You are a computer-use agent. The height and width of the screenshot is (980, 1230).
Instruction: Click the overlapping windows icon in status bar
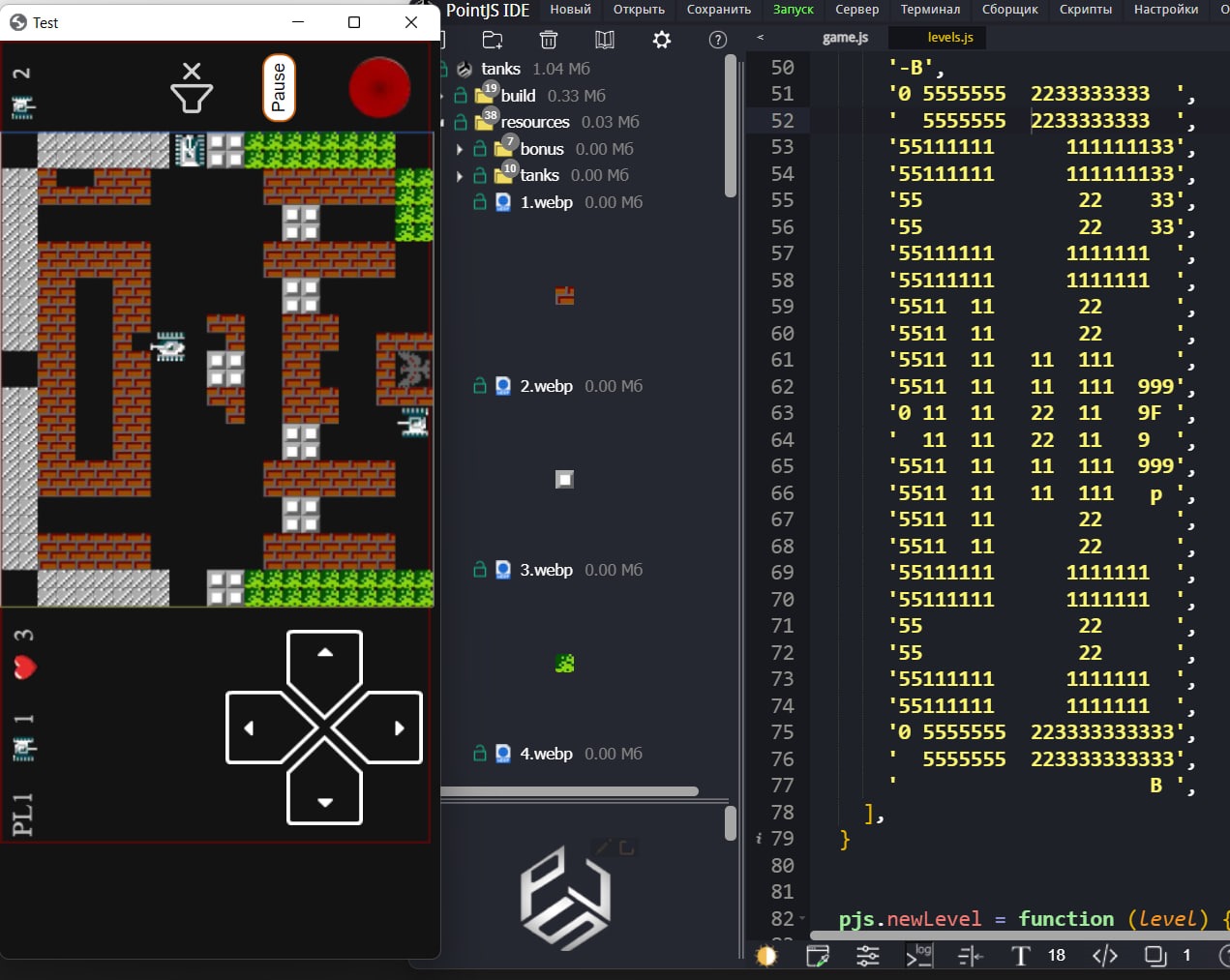pos(1155,956)
